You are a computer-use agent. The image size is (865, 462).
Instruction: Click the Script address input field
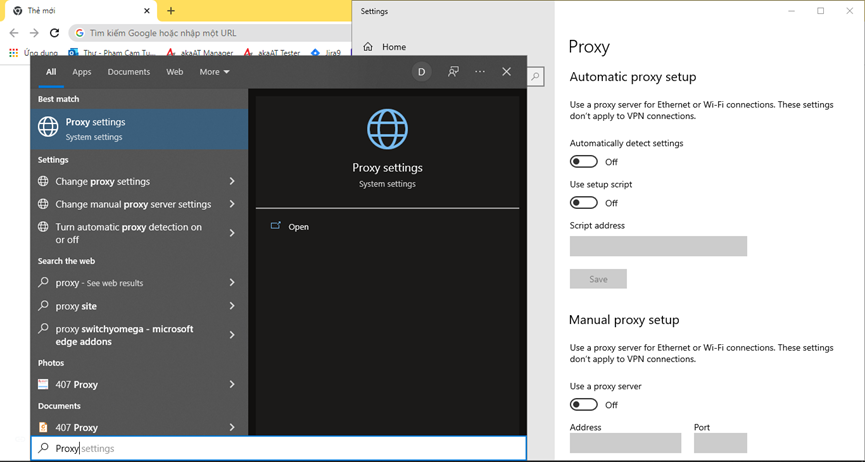click(658, 246)
